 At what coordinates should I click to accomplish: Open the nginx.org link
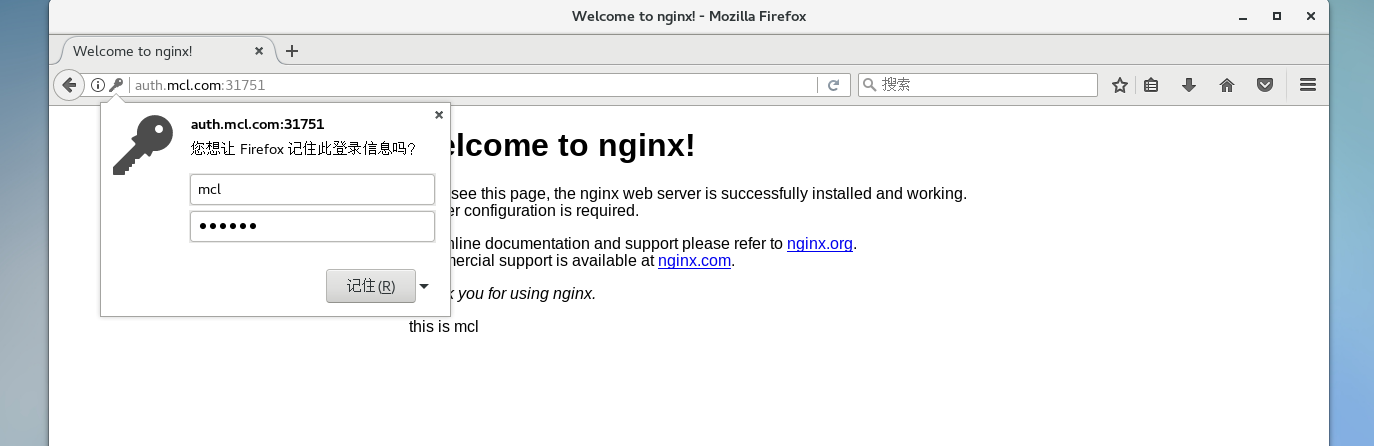tap(820, 243)
